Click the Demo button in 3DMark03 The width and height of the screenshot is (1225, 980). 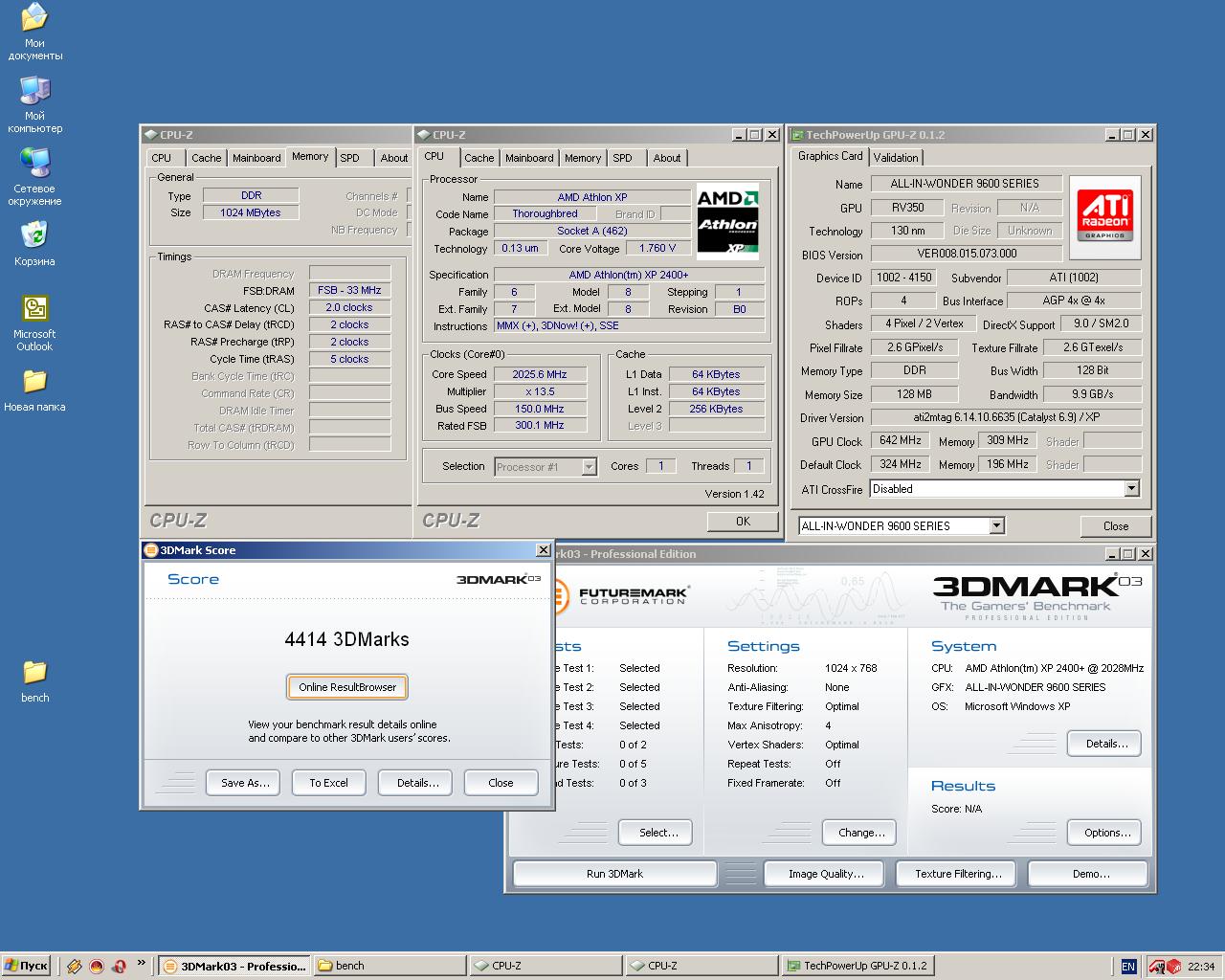1088,874
